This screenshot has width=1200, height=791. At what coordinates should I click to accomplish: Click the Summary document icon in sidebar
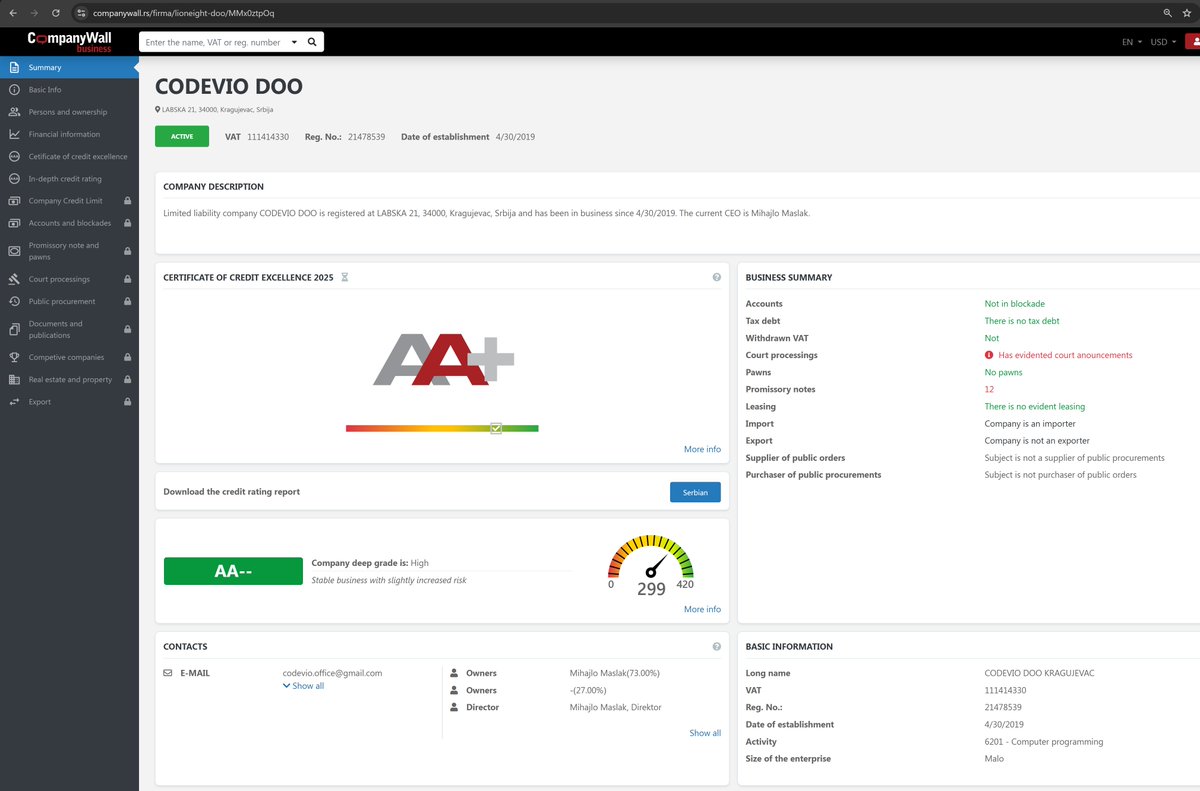[x=14, y=67]
